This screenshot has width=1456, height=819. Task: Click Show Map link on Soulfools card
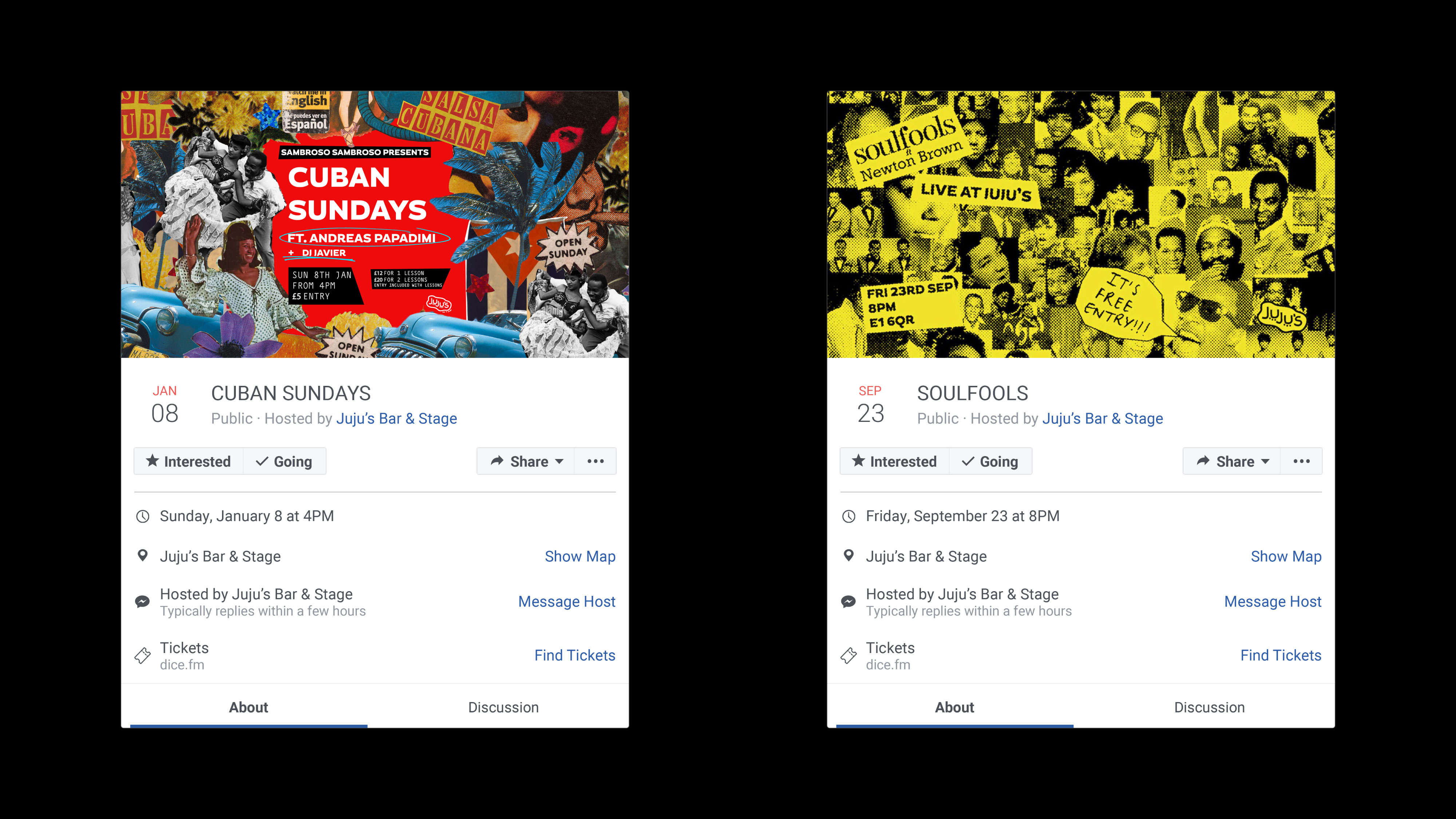[x=1286, y=556]
